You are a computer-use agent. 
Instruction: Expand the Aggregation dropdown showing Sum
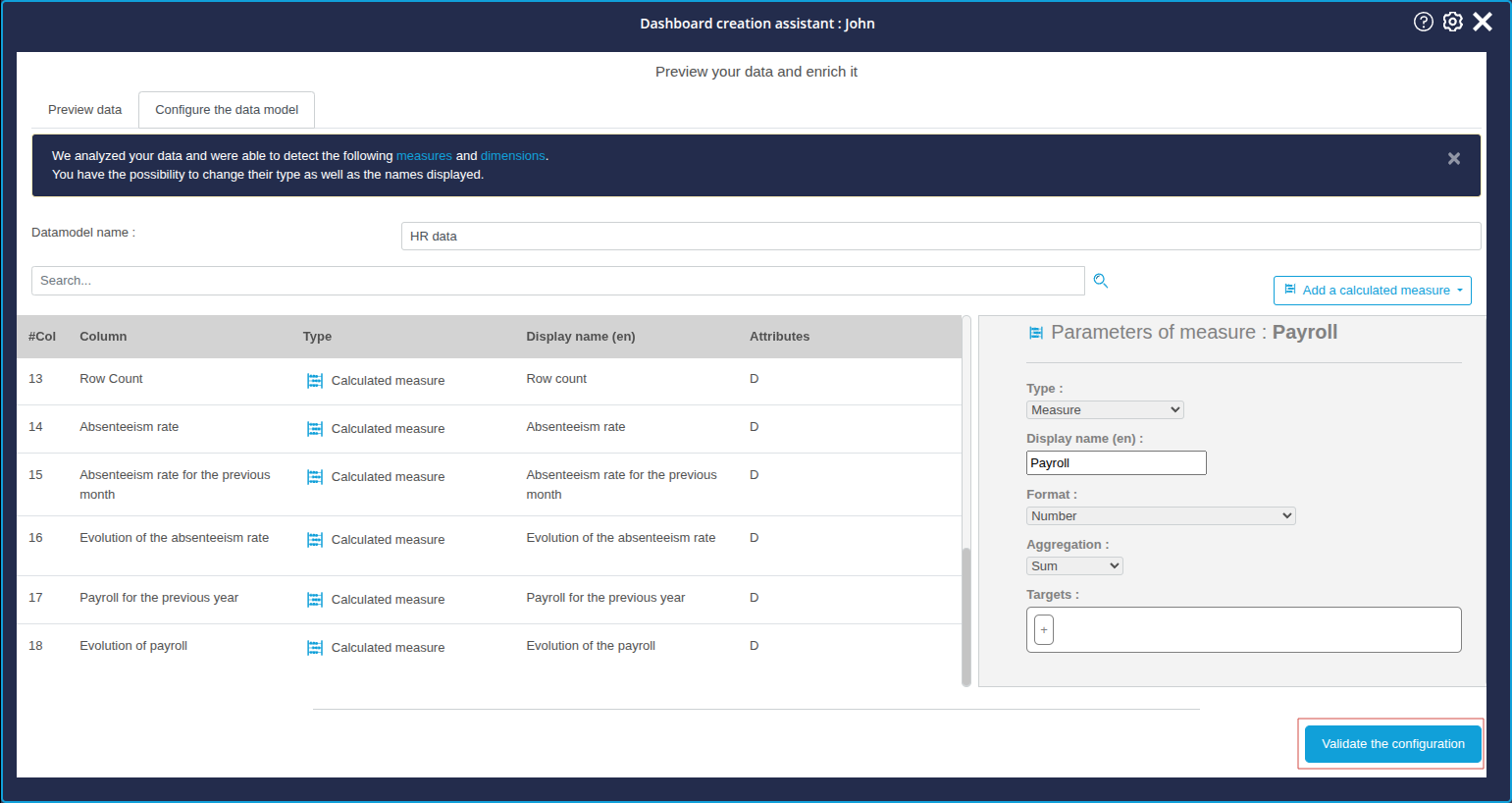coord(1073,566)
